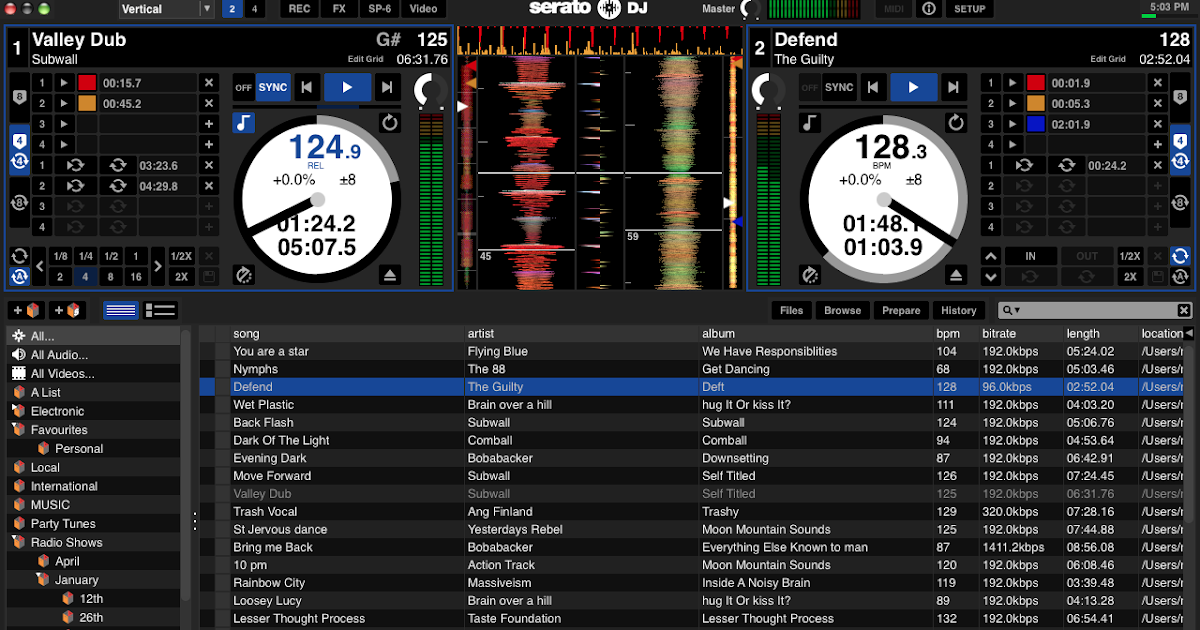Click blue color swatch of cue 3, deck 2

[1035, 125]
